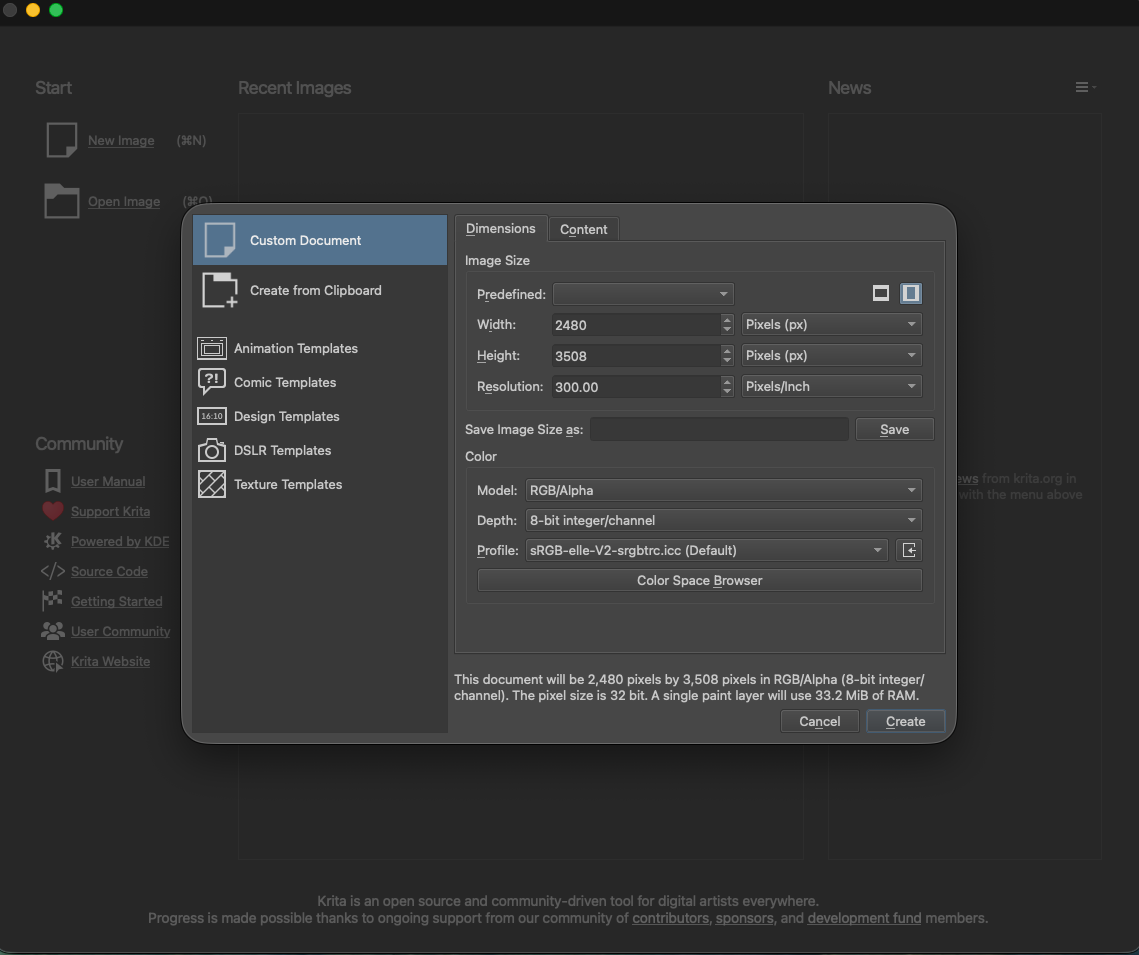
Task: Click Save next to image size name
Action: (894, 429)
